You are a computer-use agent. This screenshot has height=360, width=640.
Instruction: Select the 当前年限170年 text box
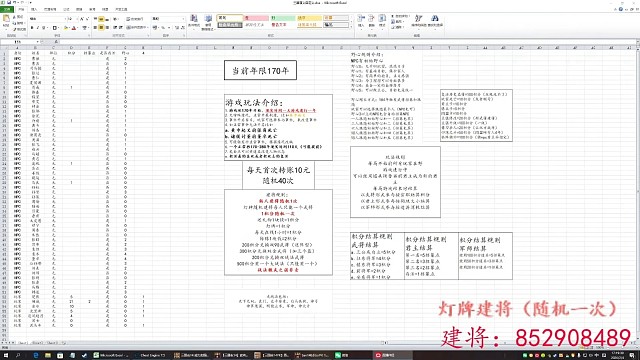[260, 70]
